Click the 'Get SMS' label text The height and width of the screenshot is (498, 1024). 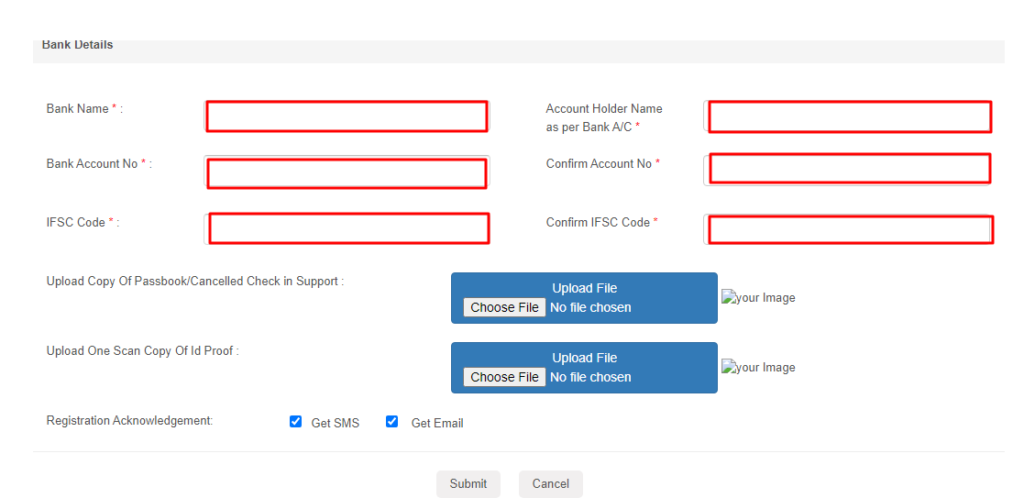335,424
